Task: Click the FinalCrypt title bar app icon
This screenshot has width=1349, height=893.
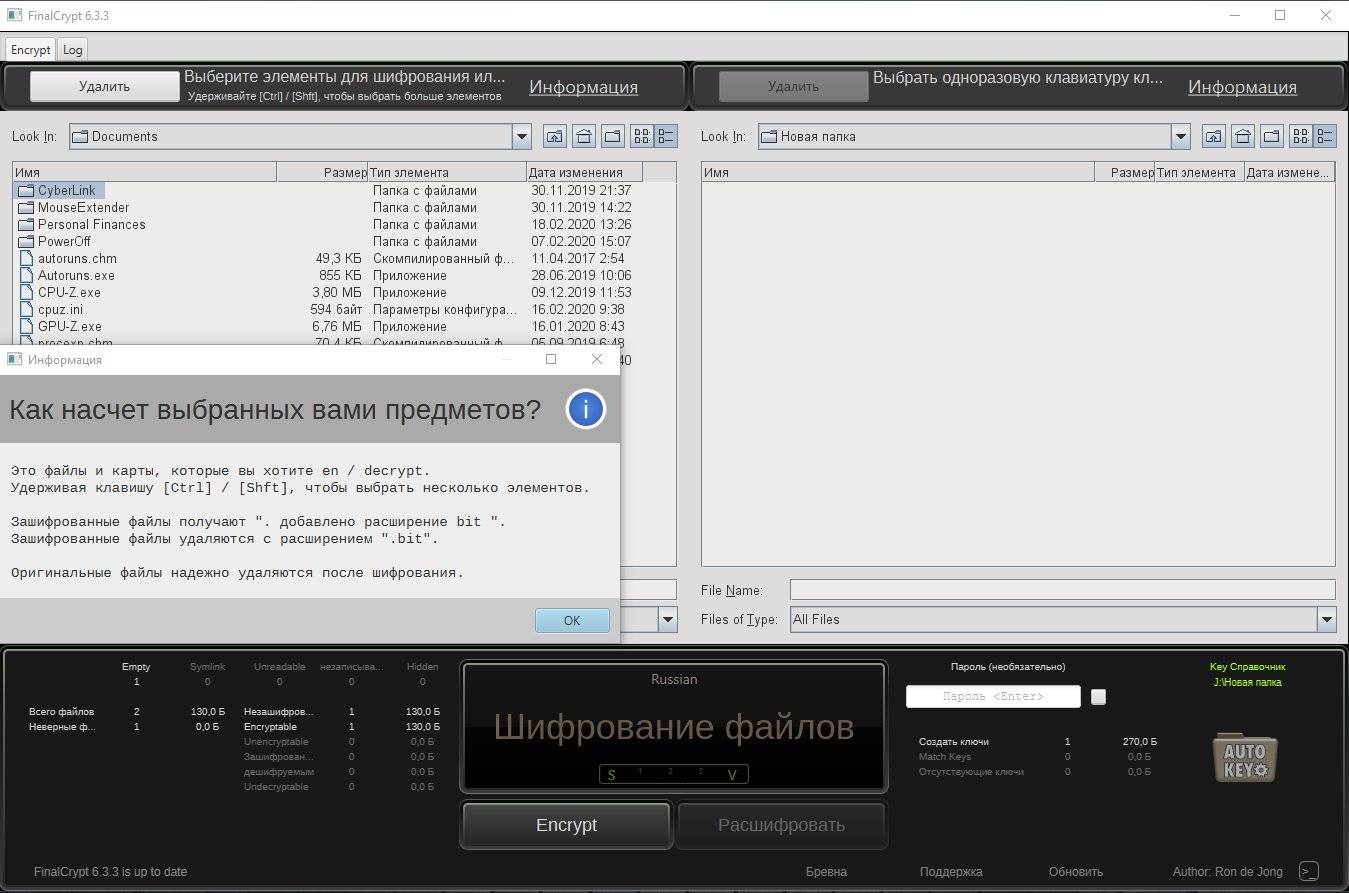Action: tap(14, 16)
